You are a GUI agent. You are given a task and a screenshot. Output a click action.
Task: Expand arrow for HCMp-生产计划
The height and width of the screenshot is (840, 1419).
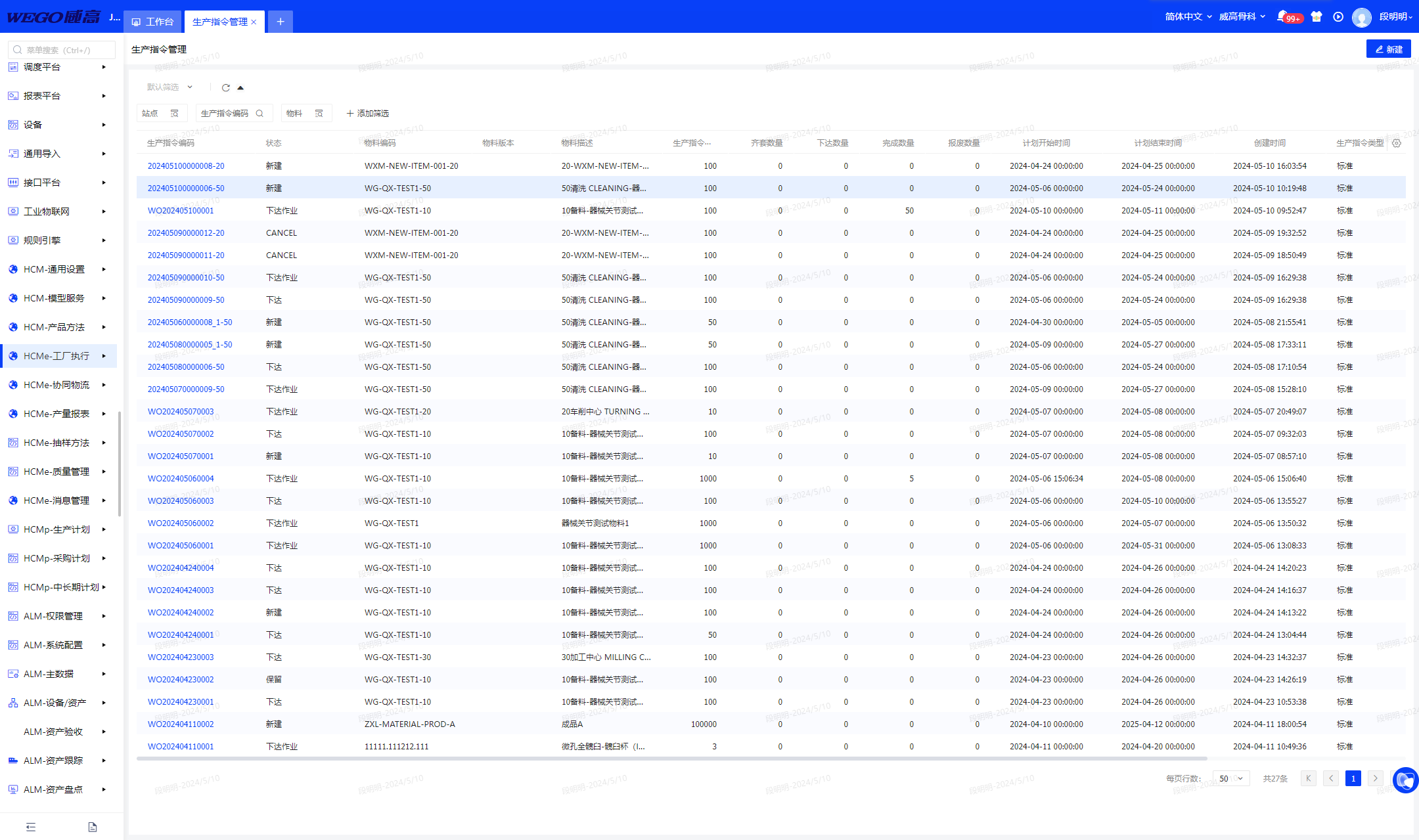(x=104, y=529)
